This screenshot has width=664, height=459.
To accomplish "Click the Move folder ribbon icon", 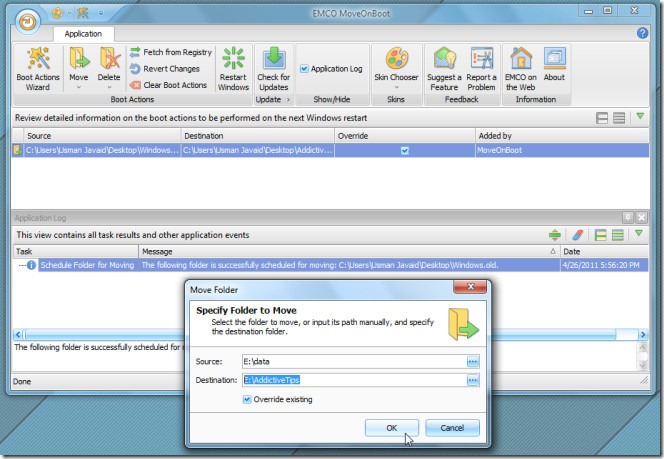I will (79, 59).
